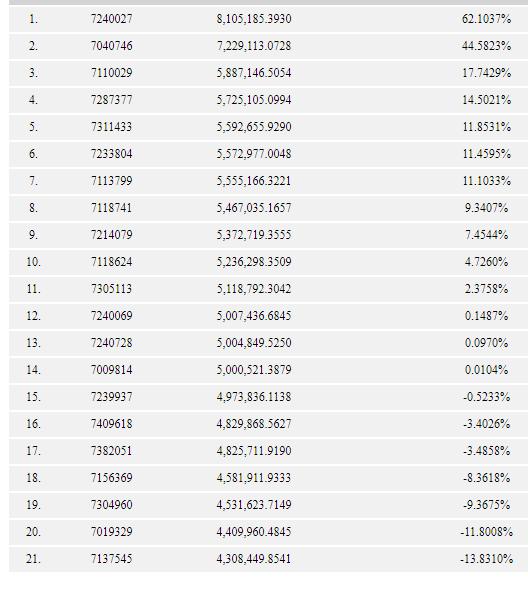Screen dimensions: 528x597
Task: Click the negative return -0.5233%
Action: [x=487, y=397]
